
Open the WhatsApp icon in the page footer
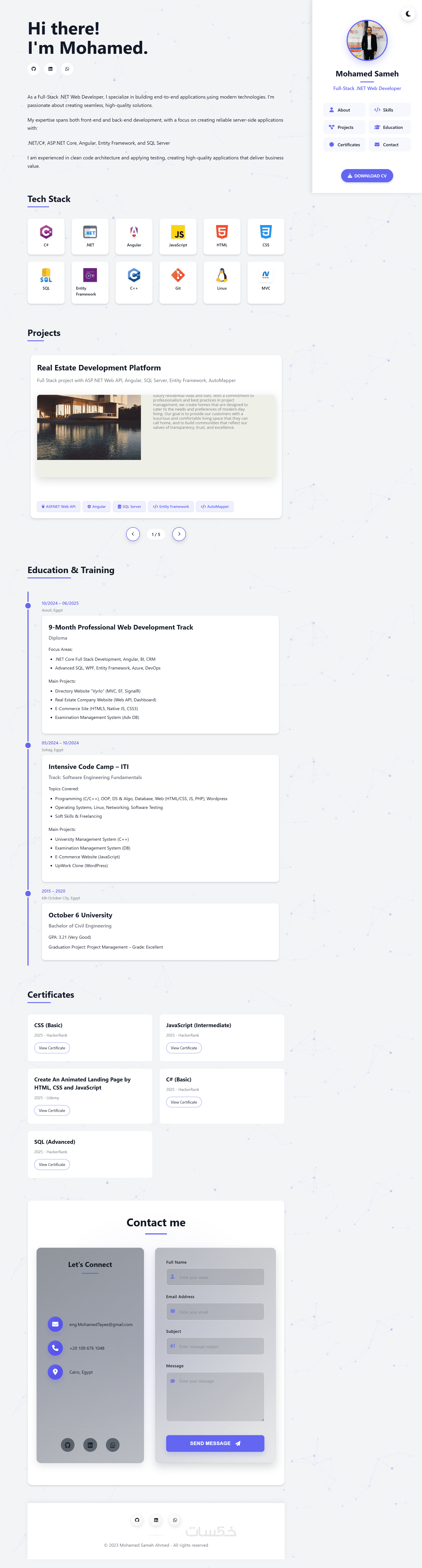[x=175, y=1520]
